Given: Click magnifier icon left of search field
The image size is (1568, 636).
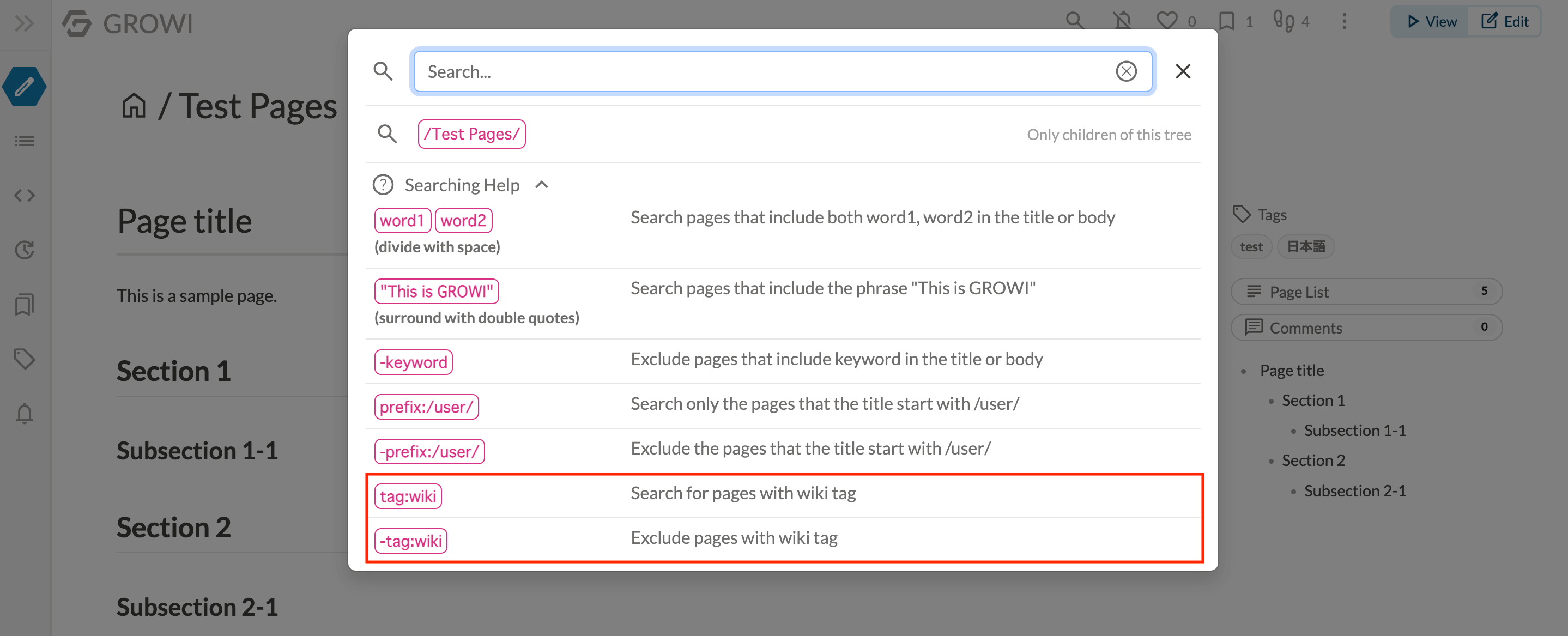Looking at the screenshot, I should point(383,71).
